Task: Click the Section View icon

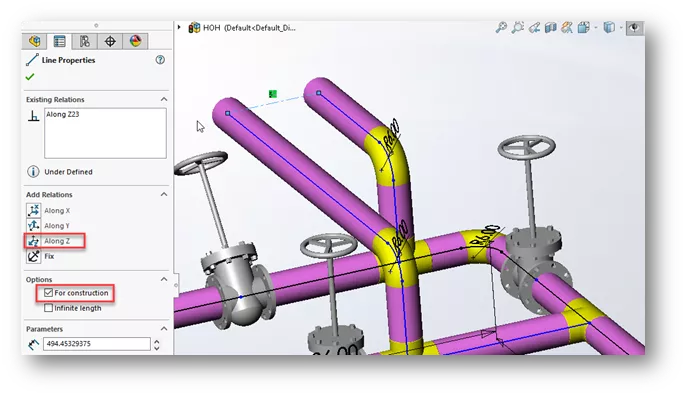Action: [x=551, y=28]
